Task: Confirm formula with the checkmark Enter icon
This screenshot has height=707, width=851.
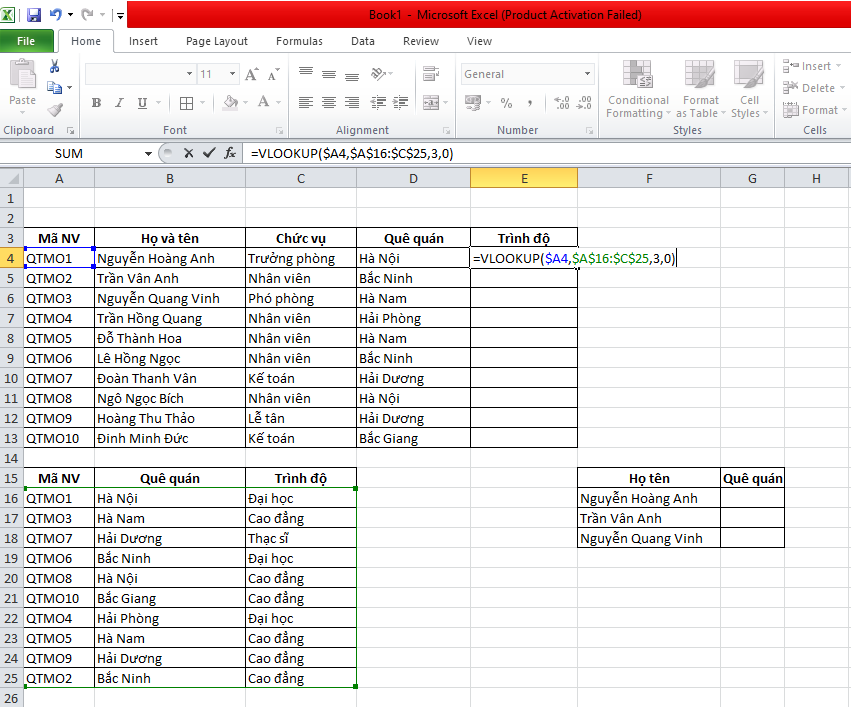Action: point(209,153)
